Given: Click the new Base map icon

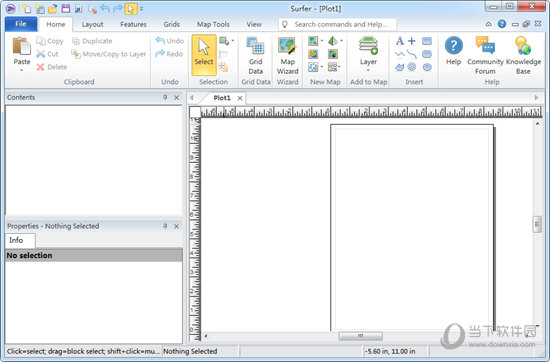Looking at the screenshot, I should [x=313, y=41].
